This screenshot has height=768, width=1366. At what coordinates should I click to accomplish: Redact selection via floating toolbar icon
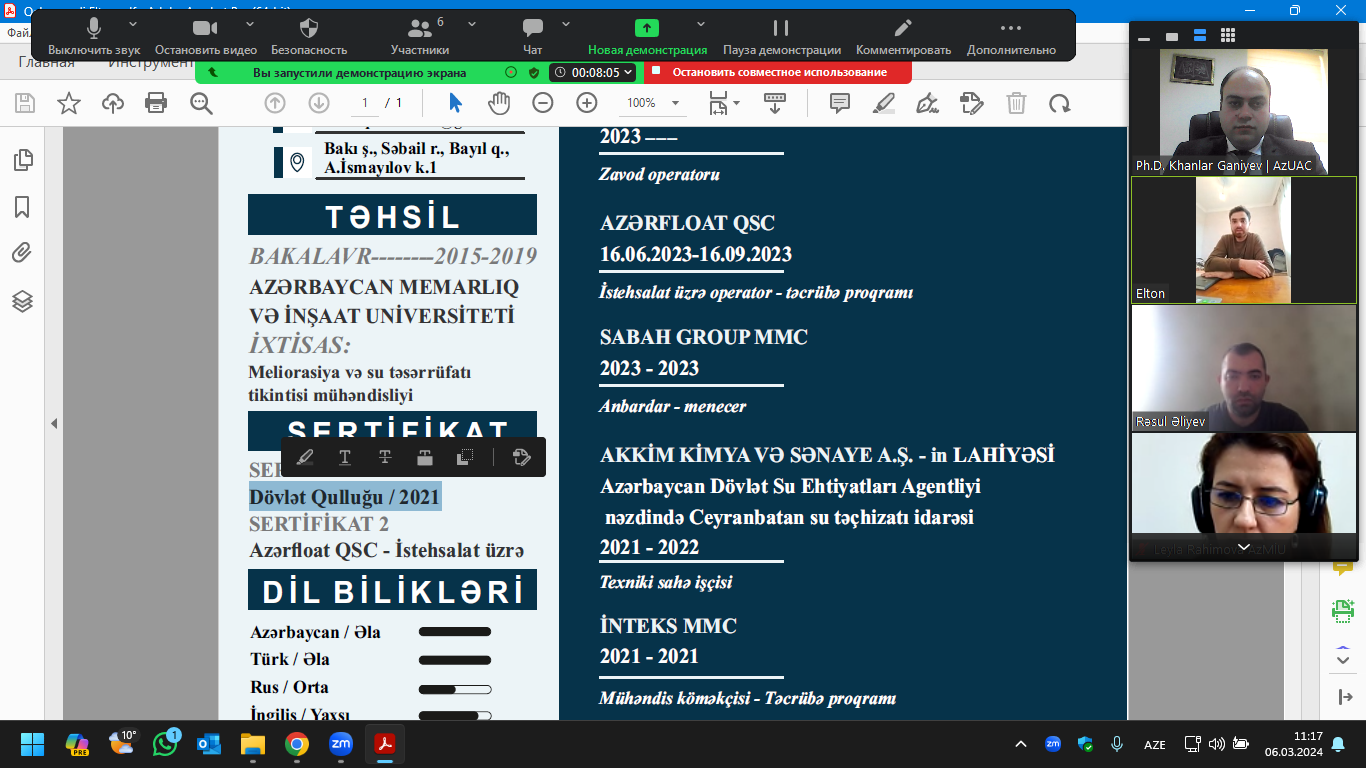[x=425, y=457]
